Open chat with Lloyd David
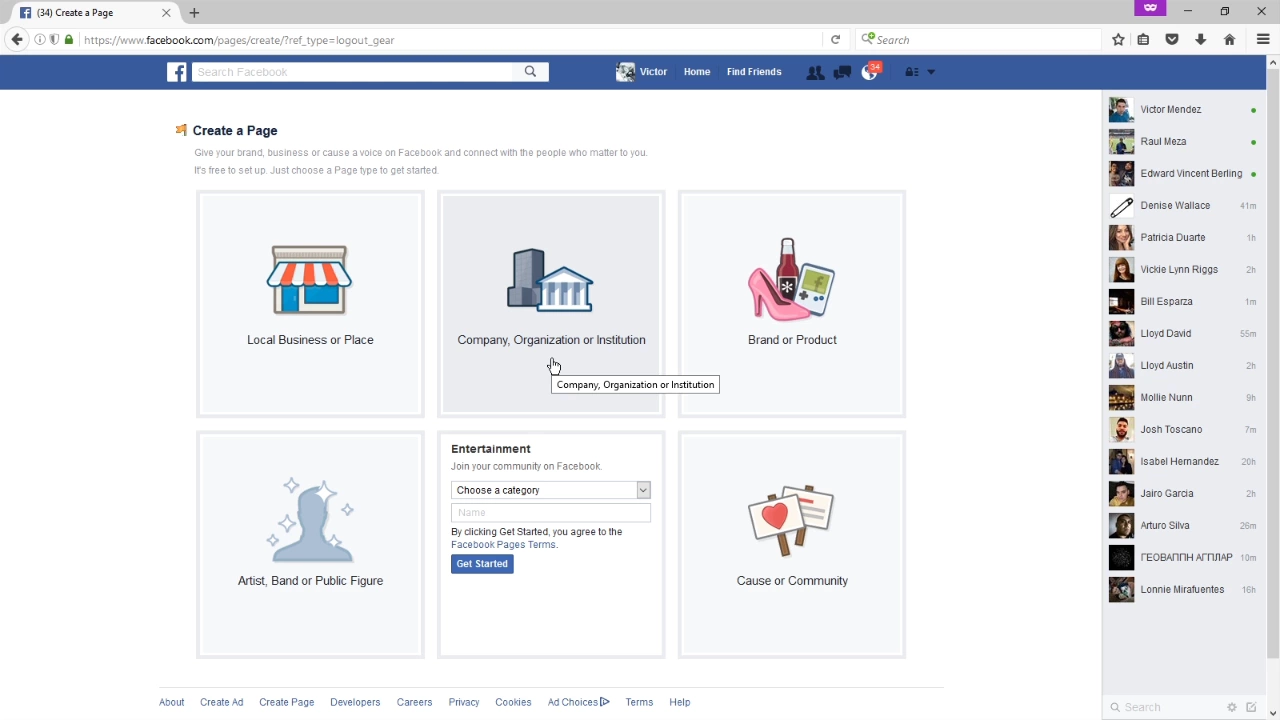The height and width of the screenshot is (720, 1280). [1184, 334]
